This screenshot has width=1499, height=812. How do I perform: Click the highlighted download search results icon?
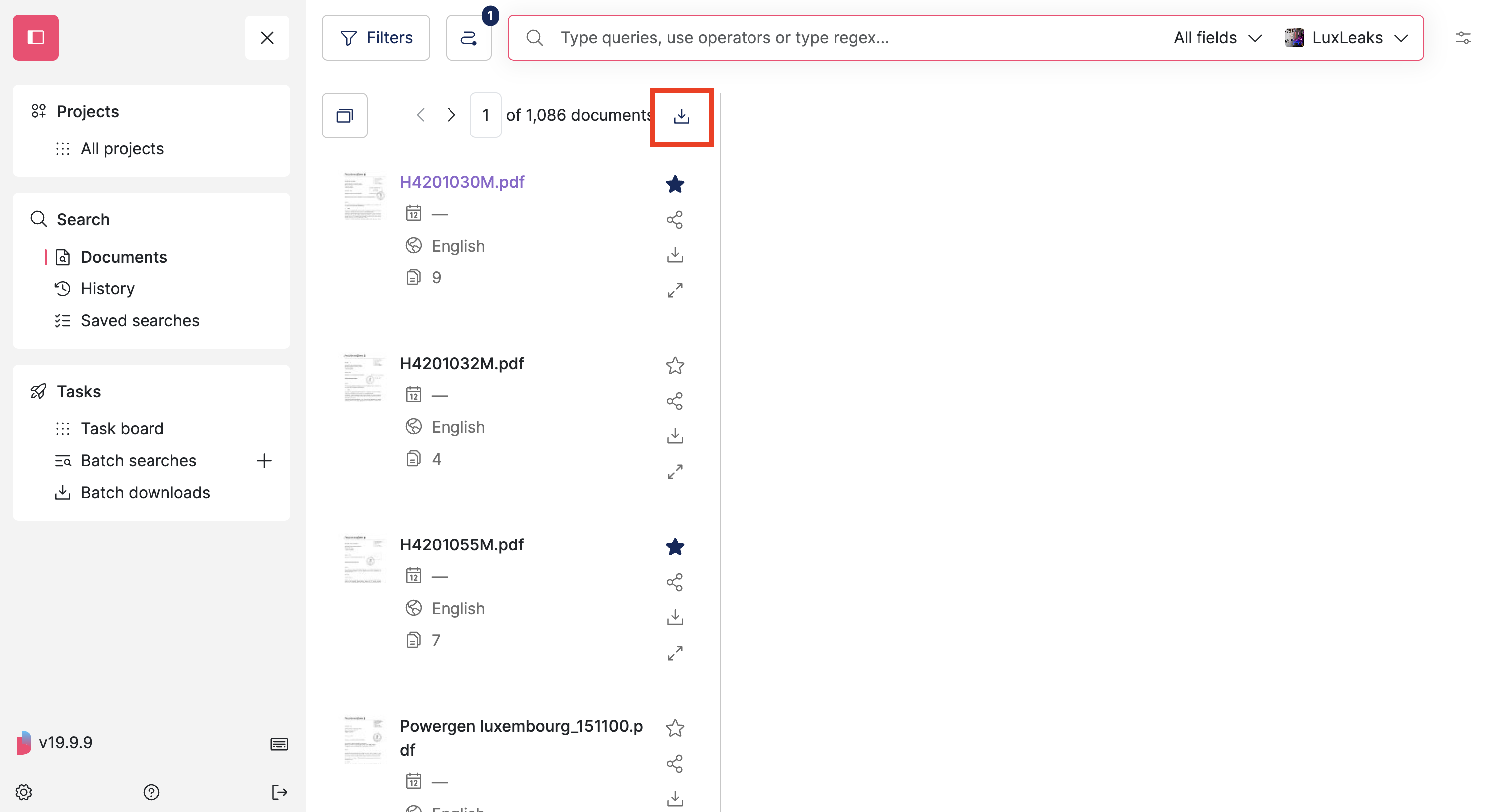click(x=681, y=117)
